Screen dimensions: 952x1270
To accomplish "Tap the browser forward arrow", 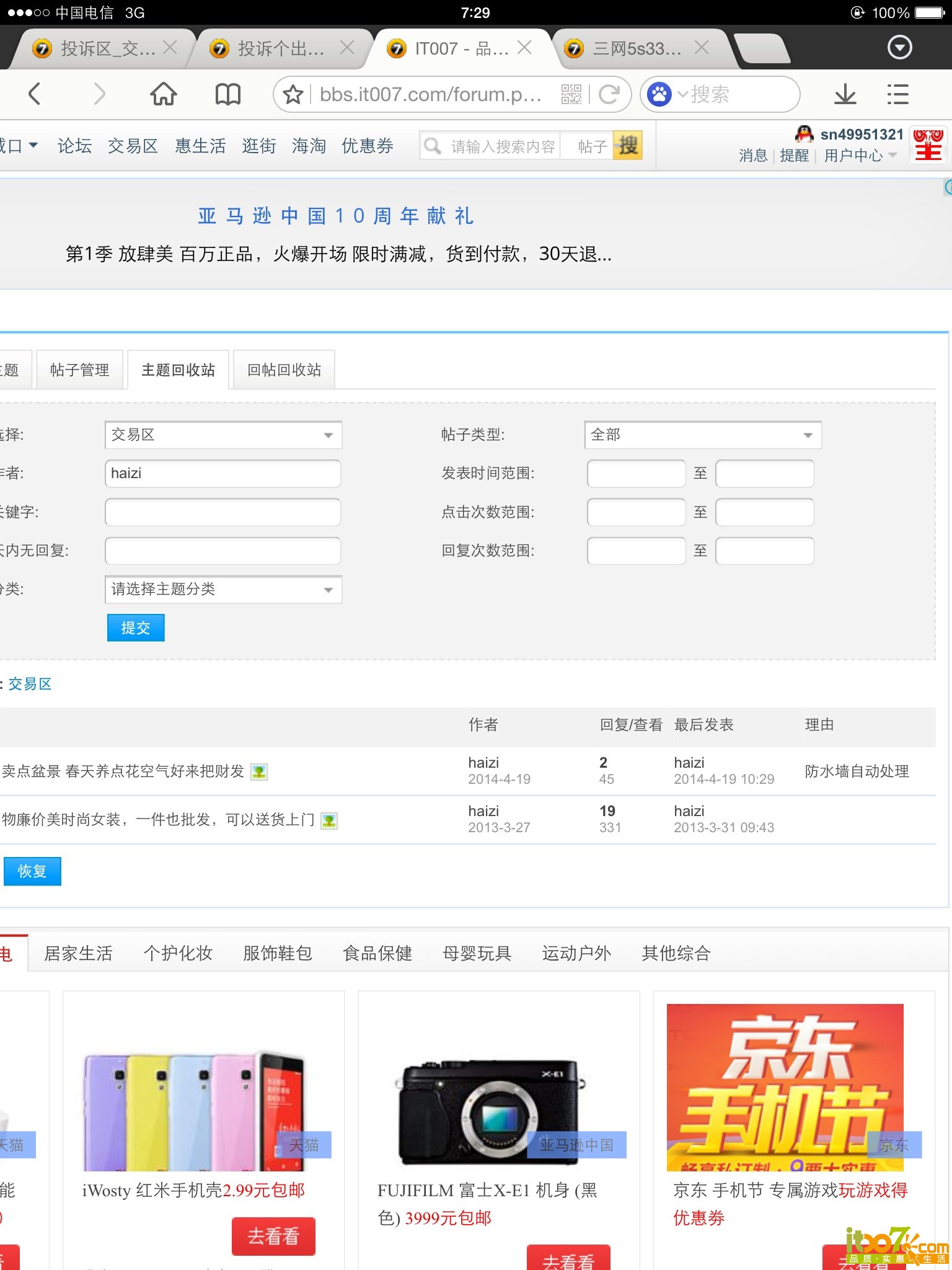I will (x=99, y=94).
